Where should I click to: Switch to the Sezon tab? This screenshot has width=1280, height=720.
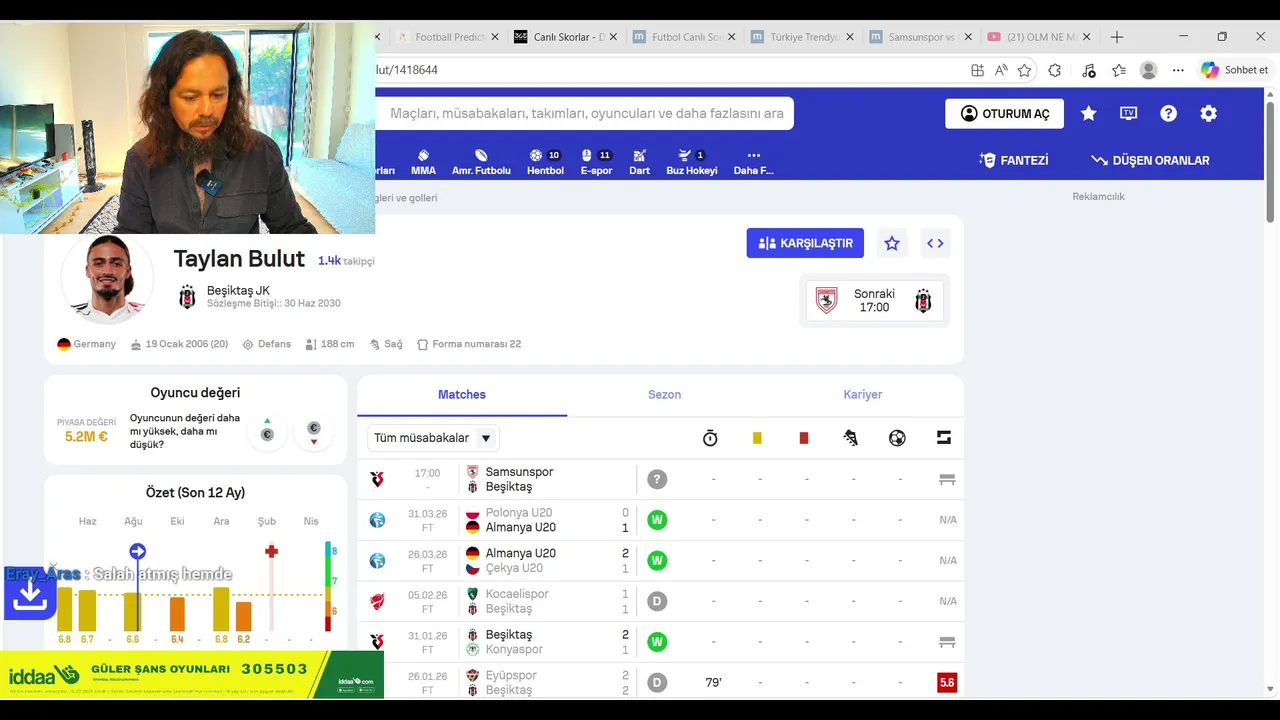click(664, 395)
